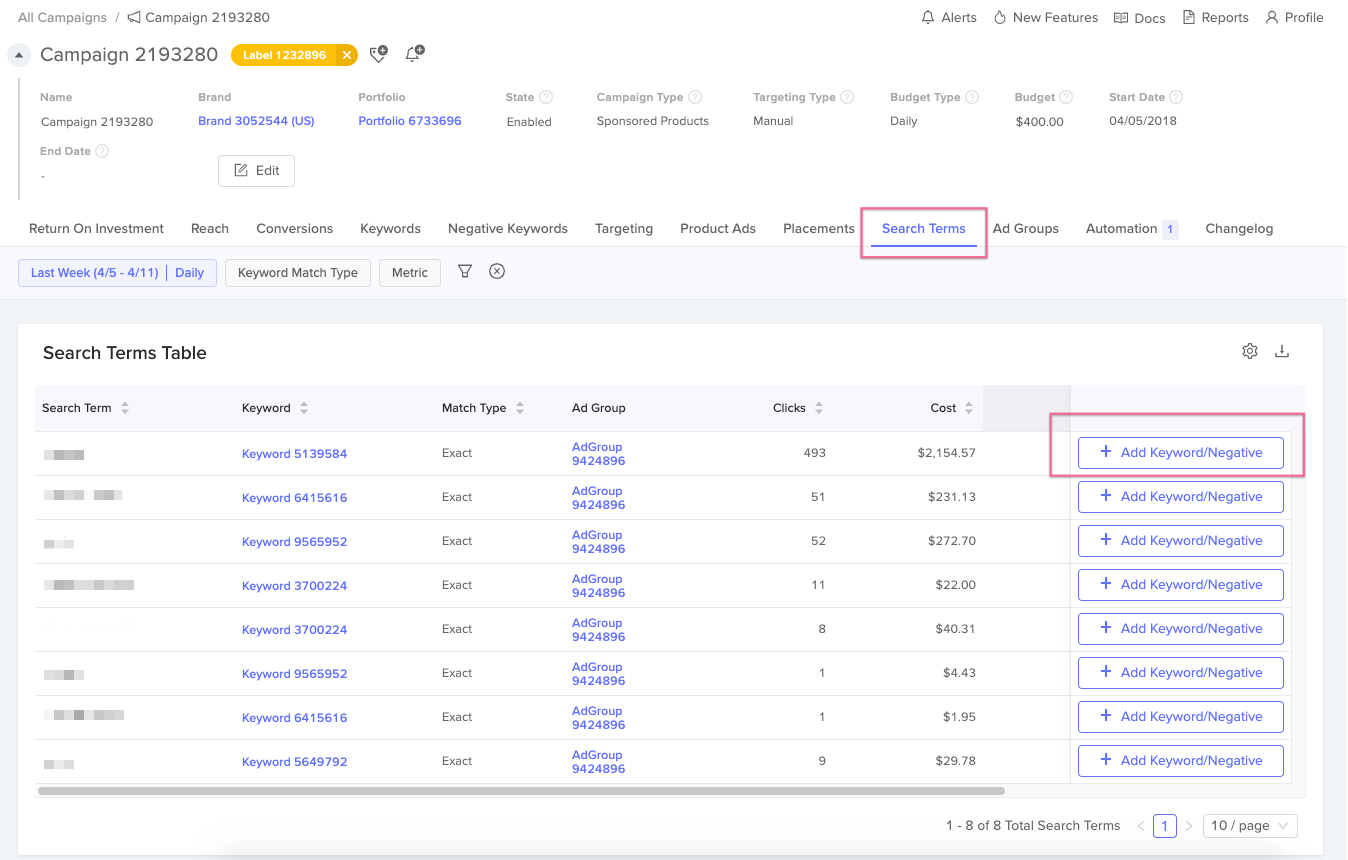Open the 10 / page size dropdown

pos(1249,825)
